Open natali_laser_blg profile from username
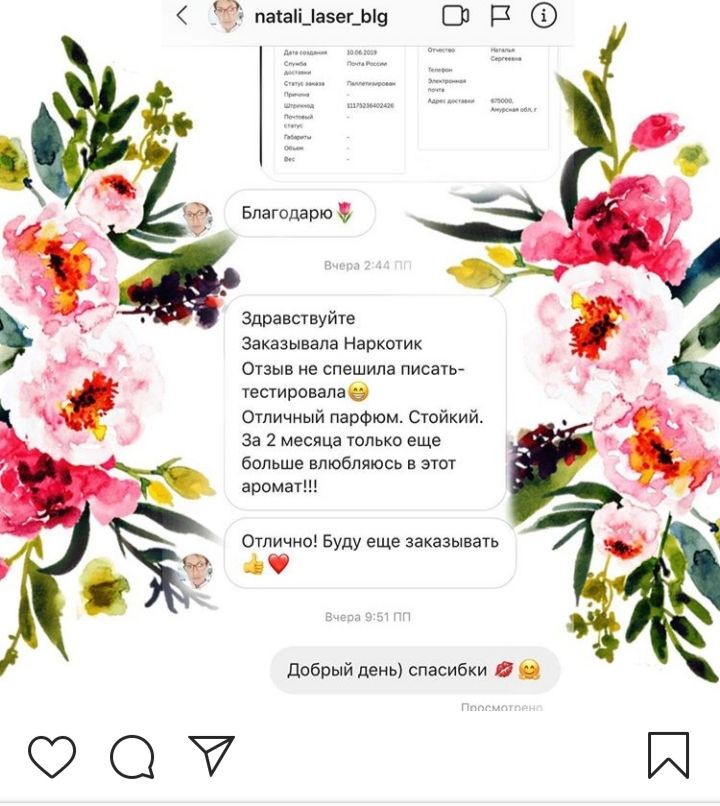 coord(321,17)
